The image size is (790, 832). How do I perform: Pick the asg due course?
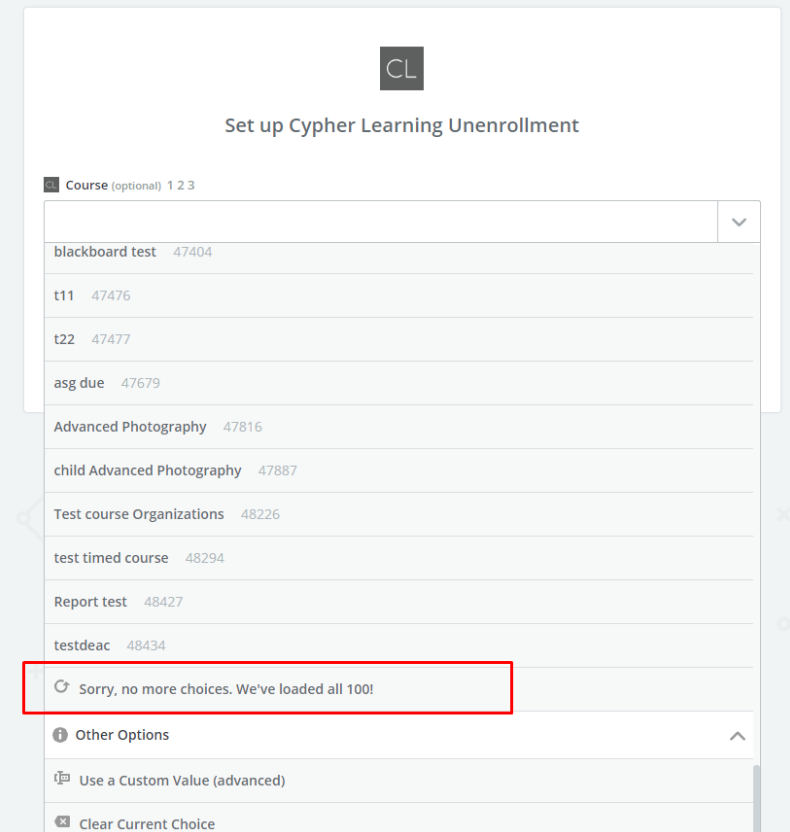(399, 384)
